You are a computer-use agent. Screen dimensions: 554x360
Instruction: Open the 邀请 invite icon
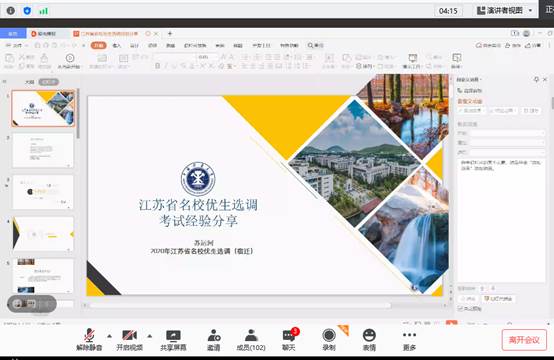click(214, 340)
